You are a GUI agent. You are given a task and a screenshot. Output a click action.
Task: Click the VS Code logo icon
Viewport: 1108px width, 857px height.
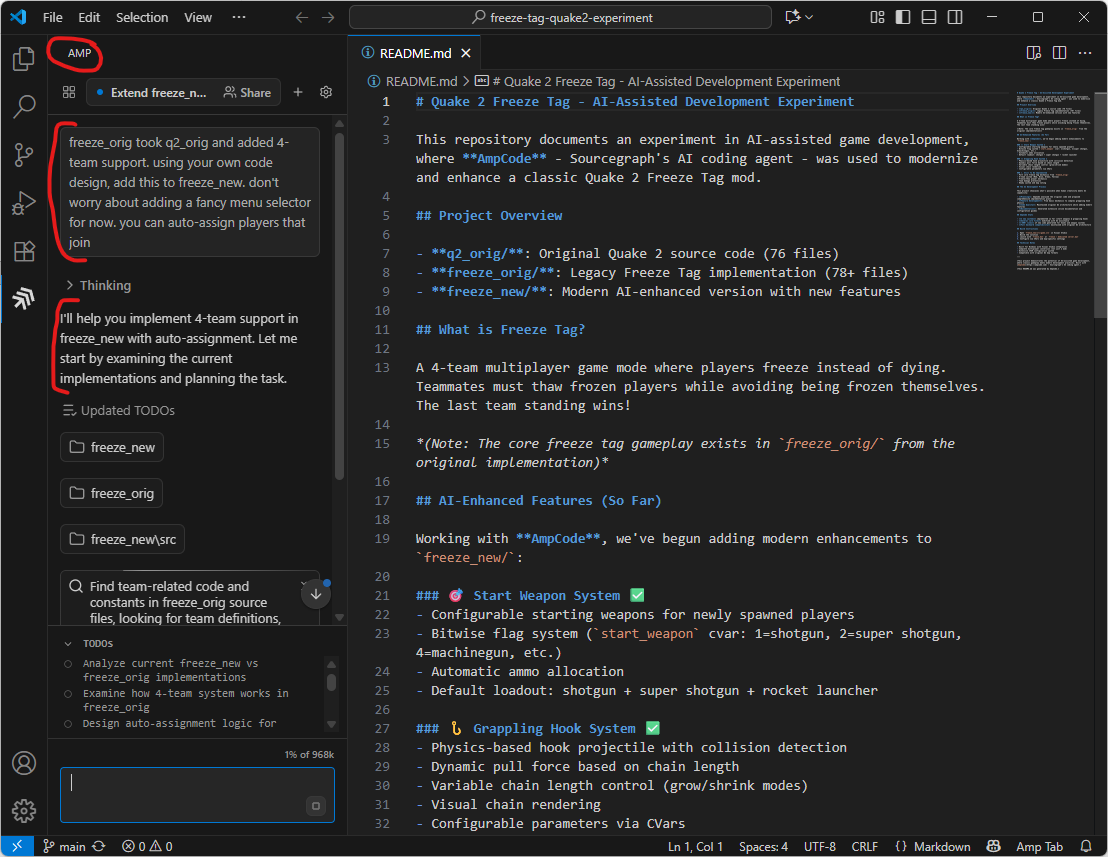[18, 17]
